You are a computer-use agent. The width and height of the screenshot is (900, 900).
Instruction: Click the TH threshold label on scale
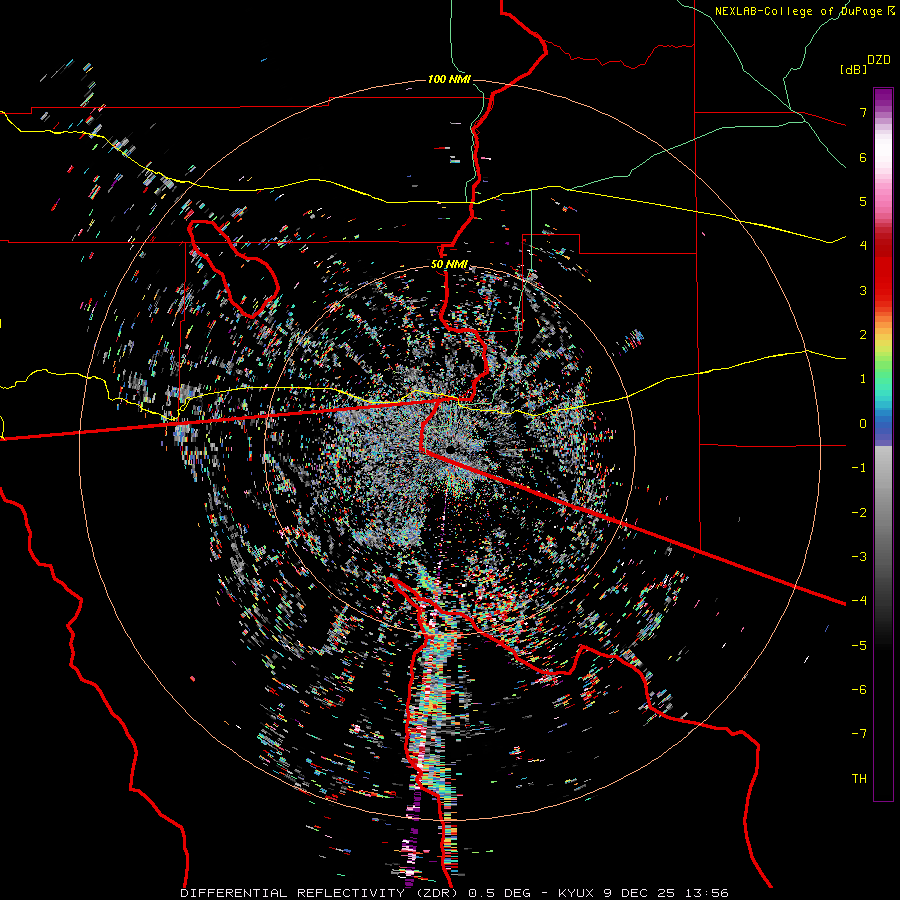click(859, 778)
